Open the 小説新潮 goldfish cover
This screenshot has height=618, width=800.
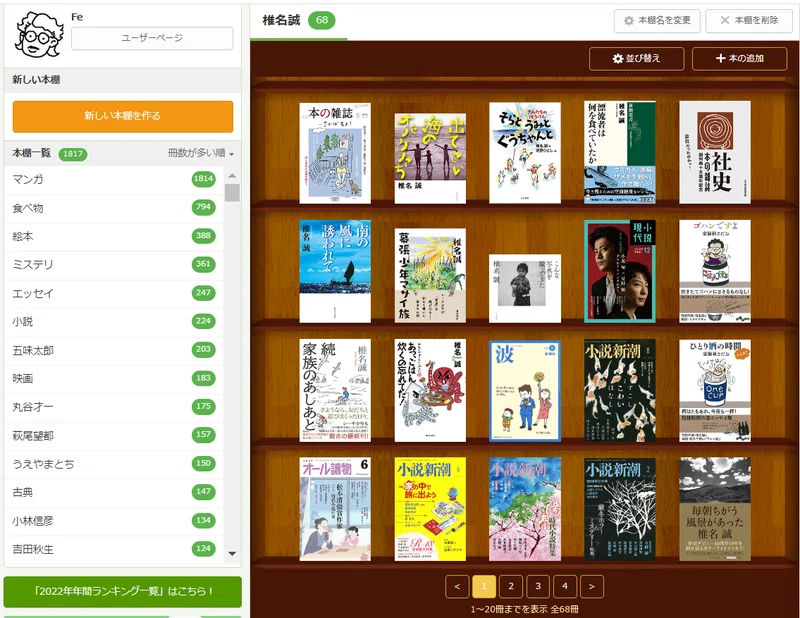619,391
